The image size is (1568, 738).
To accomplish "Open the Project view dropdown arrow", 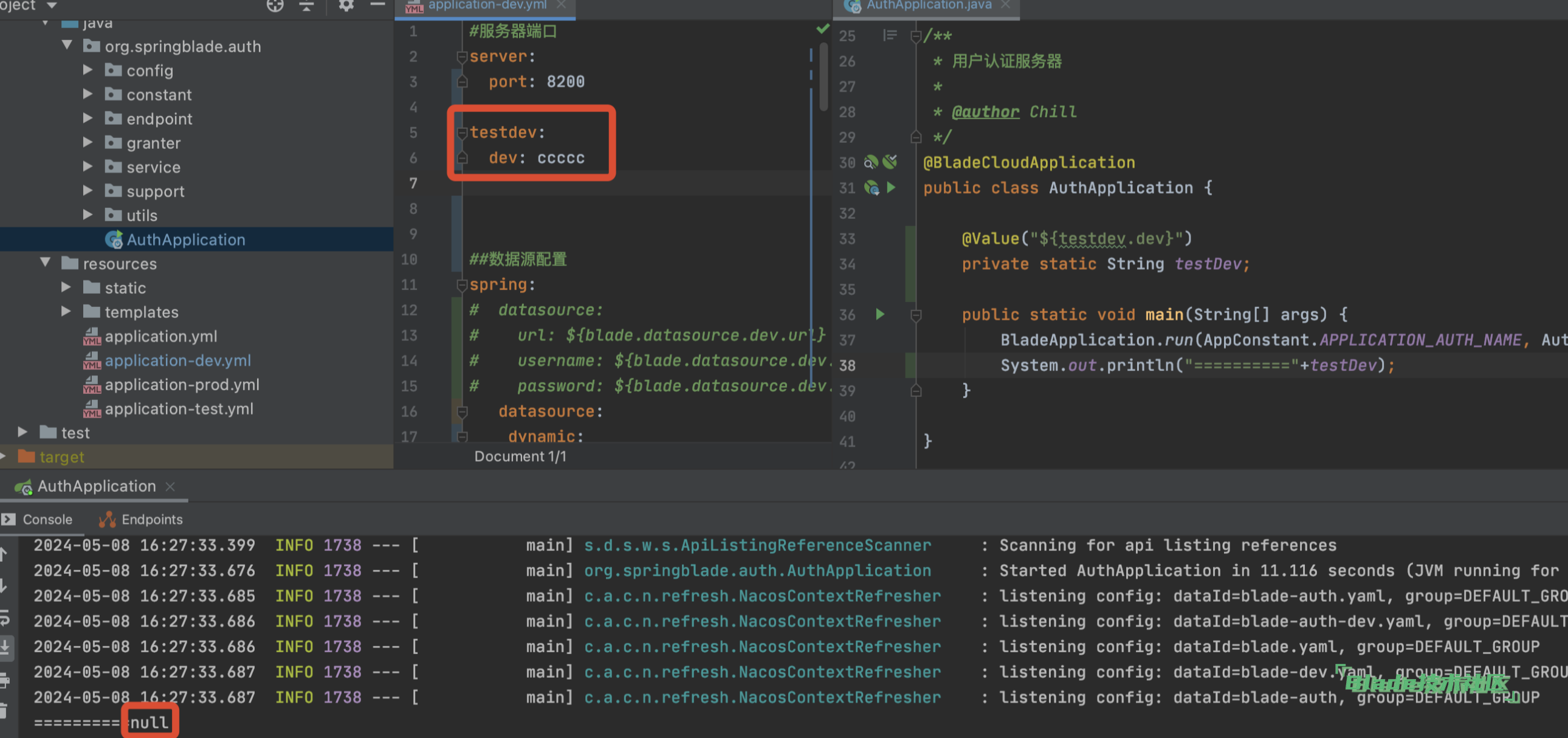I will [x=52, y=5].
